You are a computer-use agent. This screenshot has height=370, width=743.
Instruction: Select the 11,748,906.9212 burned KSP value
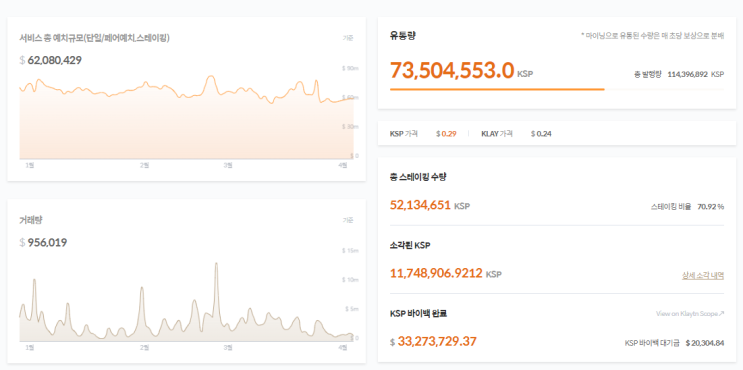coord(445,274)
